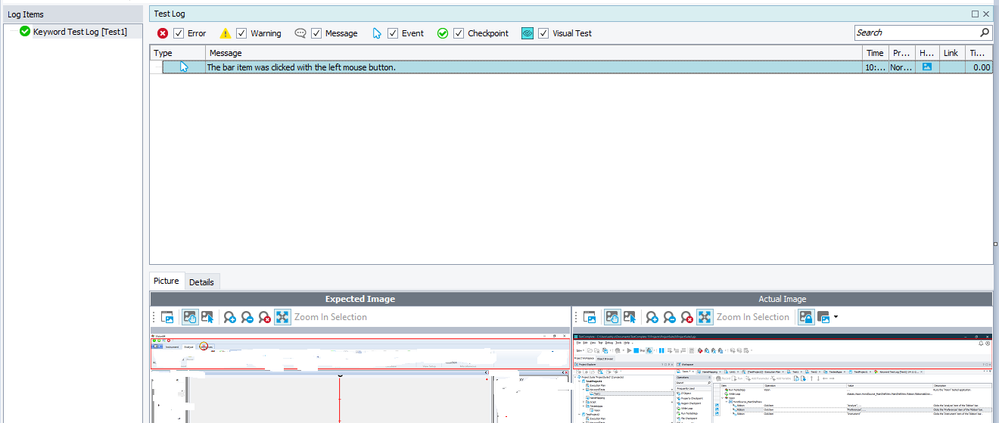Toggle the Warning filter checkbox
Viewport: 999px width, 423px height.
click(x=241, y=33)
